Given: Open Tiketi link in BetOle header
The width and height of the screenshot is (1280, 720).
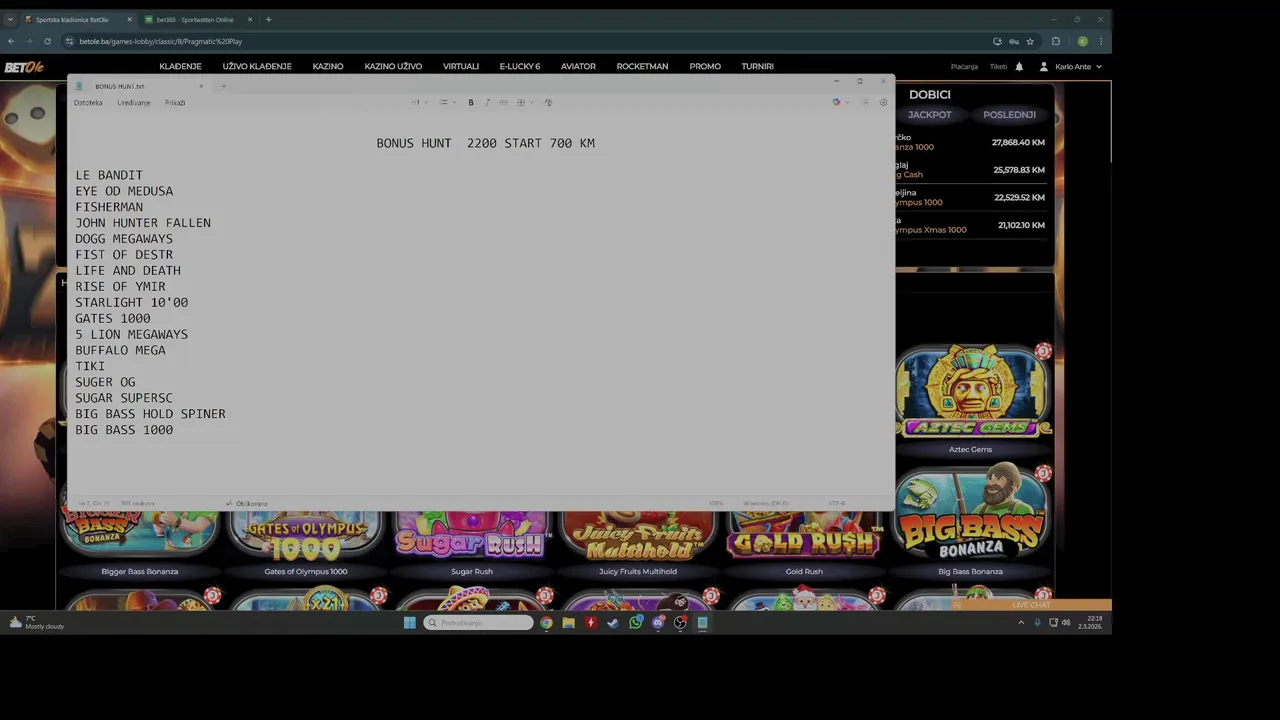Looking at the screenshot, I should (998, 67).
